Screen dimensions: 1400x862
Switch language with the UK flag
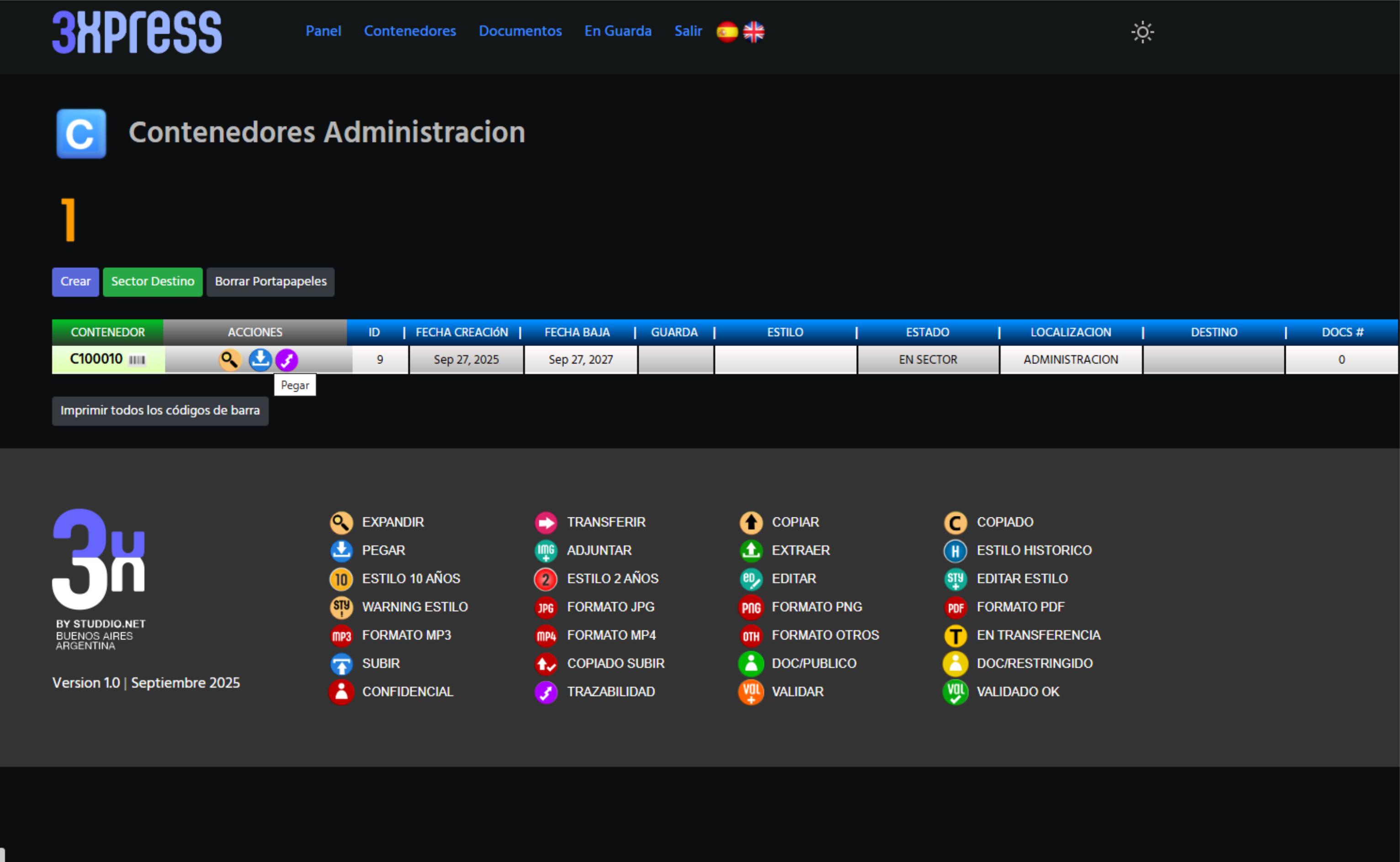coord(753,32)
